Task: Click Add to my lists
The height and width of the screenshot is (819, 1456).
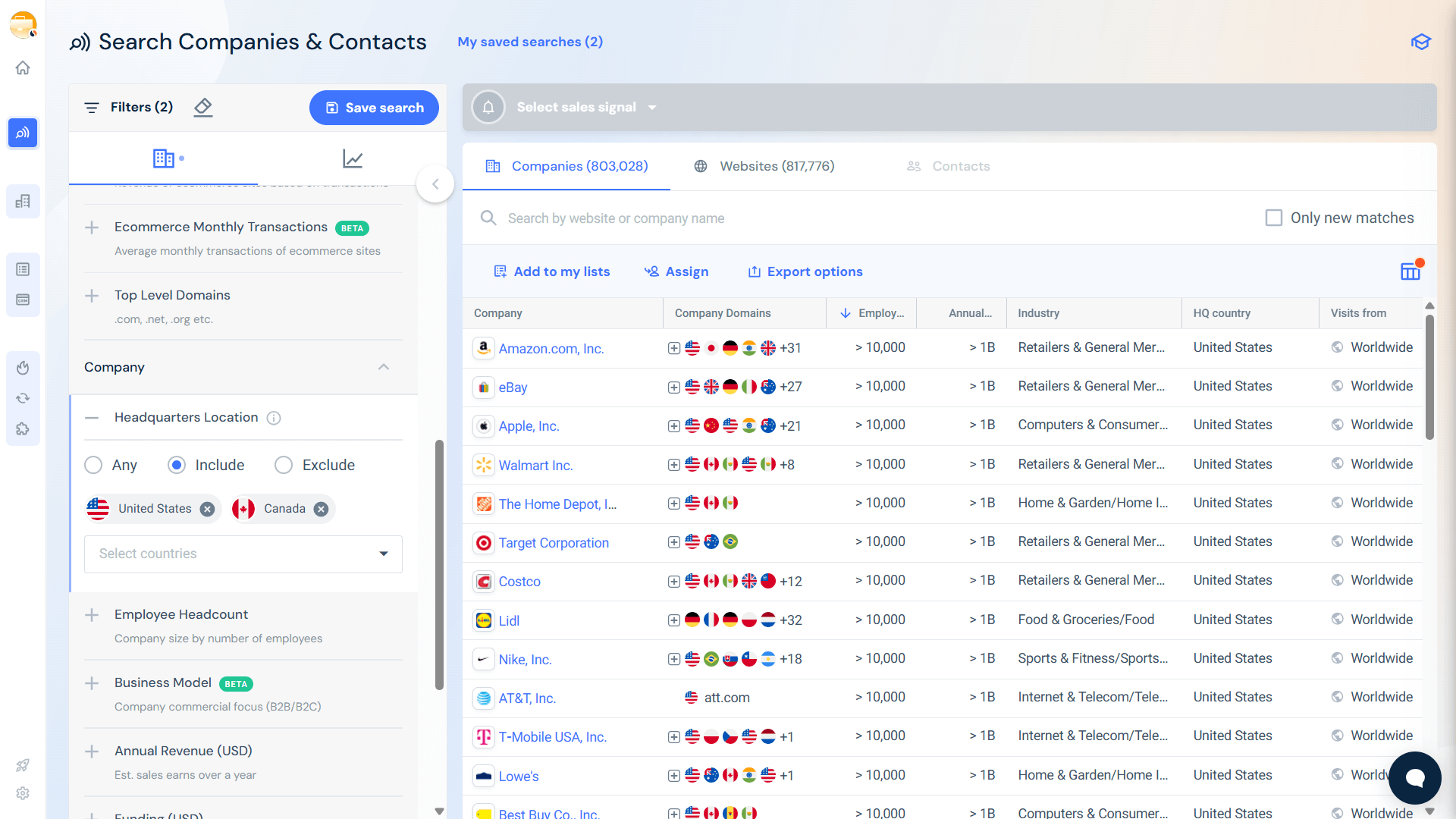Action: (x=552, y=271)
